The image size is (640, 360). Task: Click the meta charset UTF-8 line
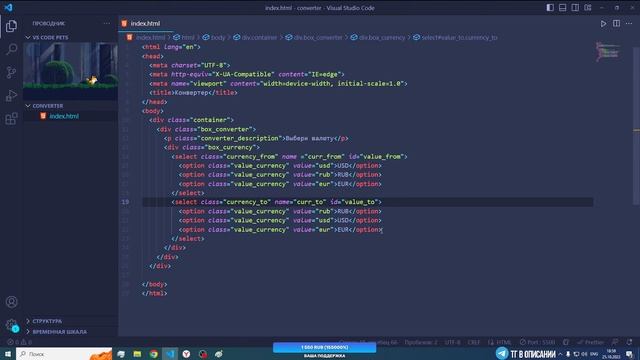click(190, 65)
